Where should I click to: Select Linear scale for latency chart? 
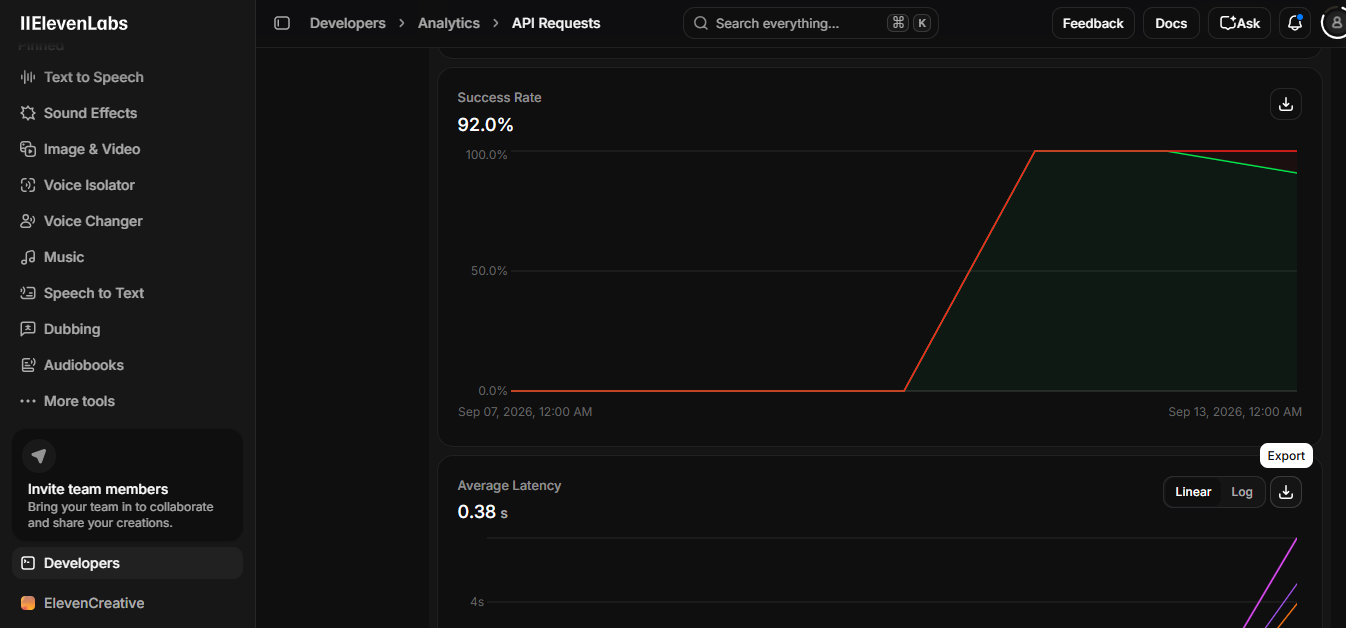tap(1193, 492)
